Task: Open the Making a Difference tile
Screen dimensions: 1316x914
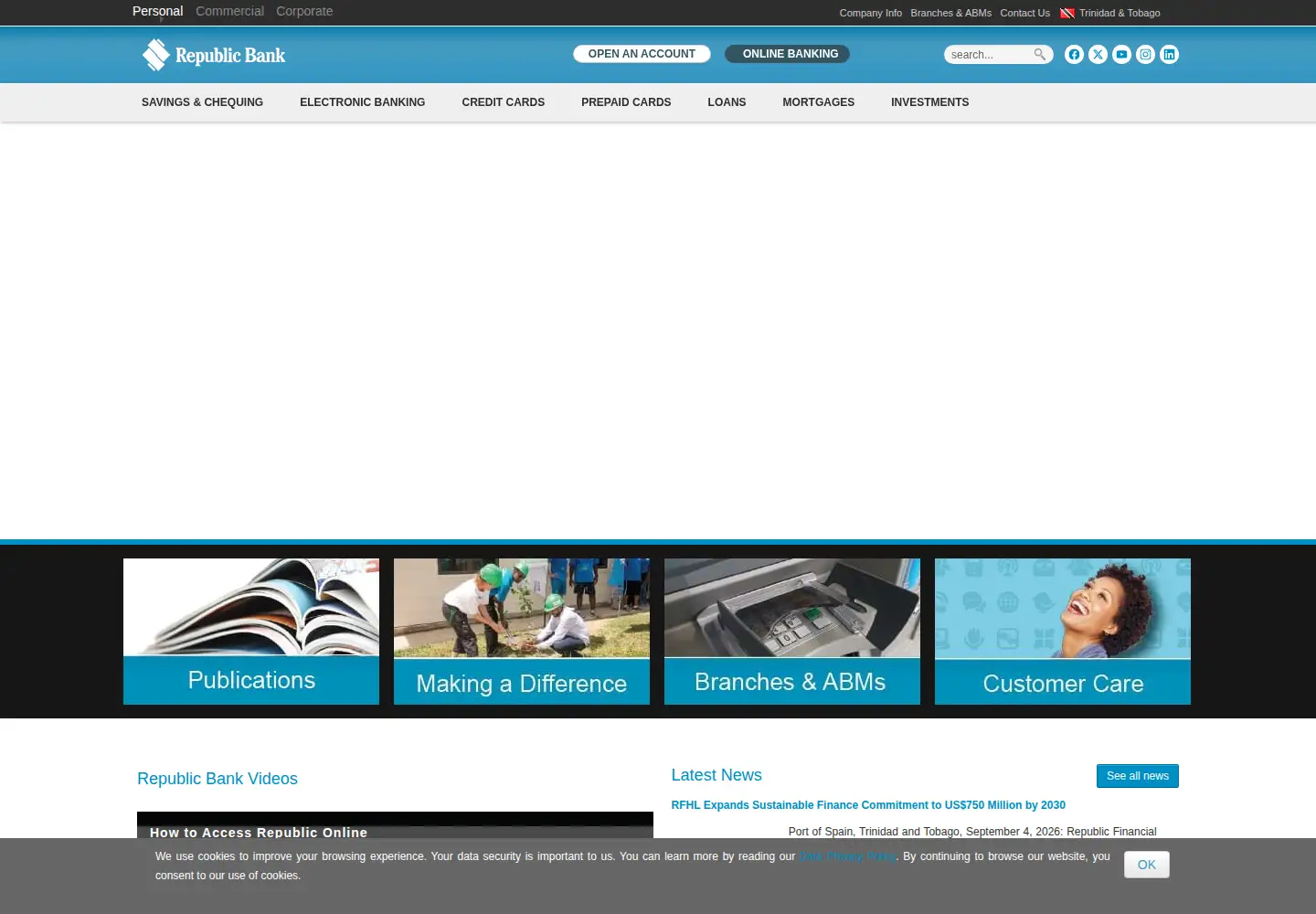Action: 522,632
